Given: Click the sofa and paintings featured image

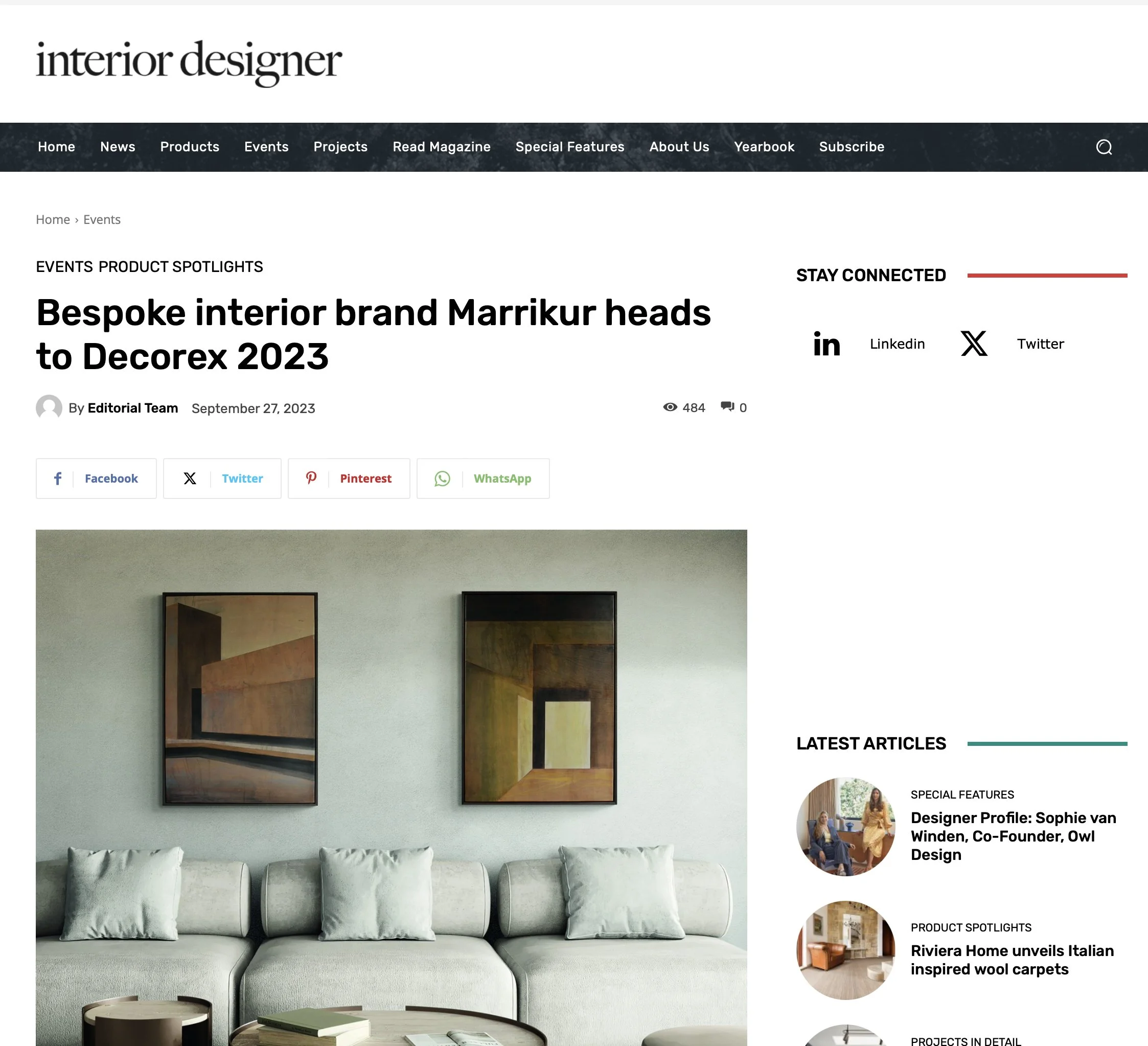Looking at the screenshot, I should [x=391, y=787].
